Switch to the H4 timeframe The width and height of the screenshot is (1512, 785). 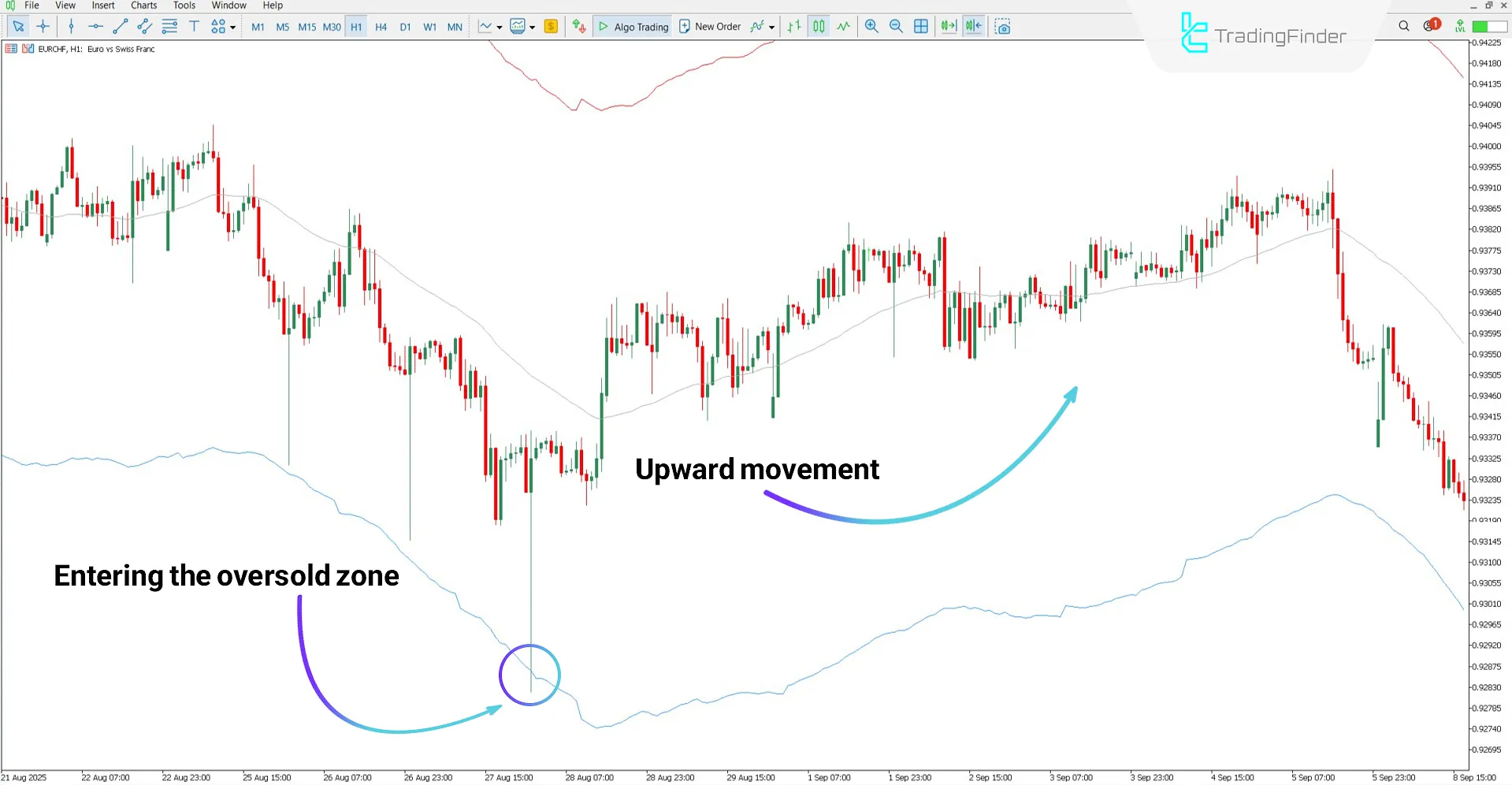(381, 27)
